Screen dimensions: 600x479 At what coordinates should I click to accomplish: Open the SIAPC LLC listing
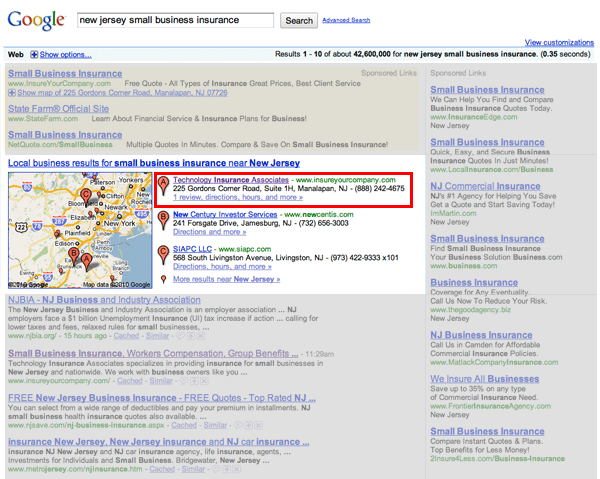point(192,249)
